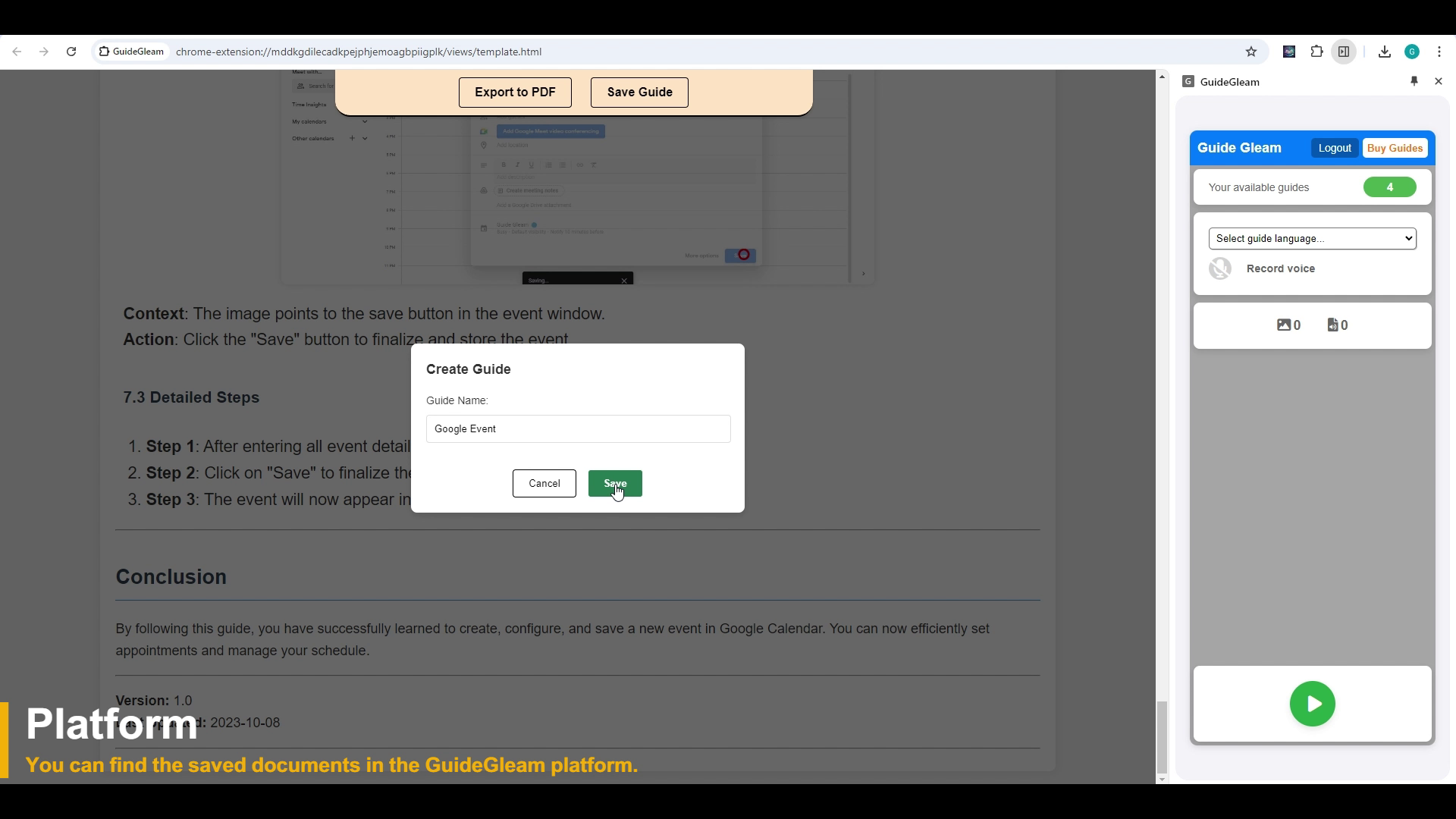Pin the GuideGleam side panel
The height and width of the screenshot is (819, 1456).
pos(1414,81)
